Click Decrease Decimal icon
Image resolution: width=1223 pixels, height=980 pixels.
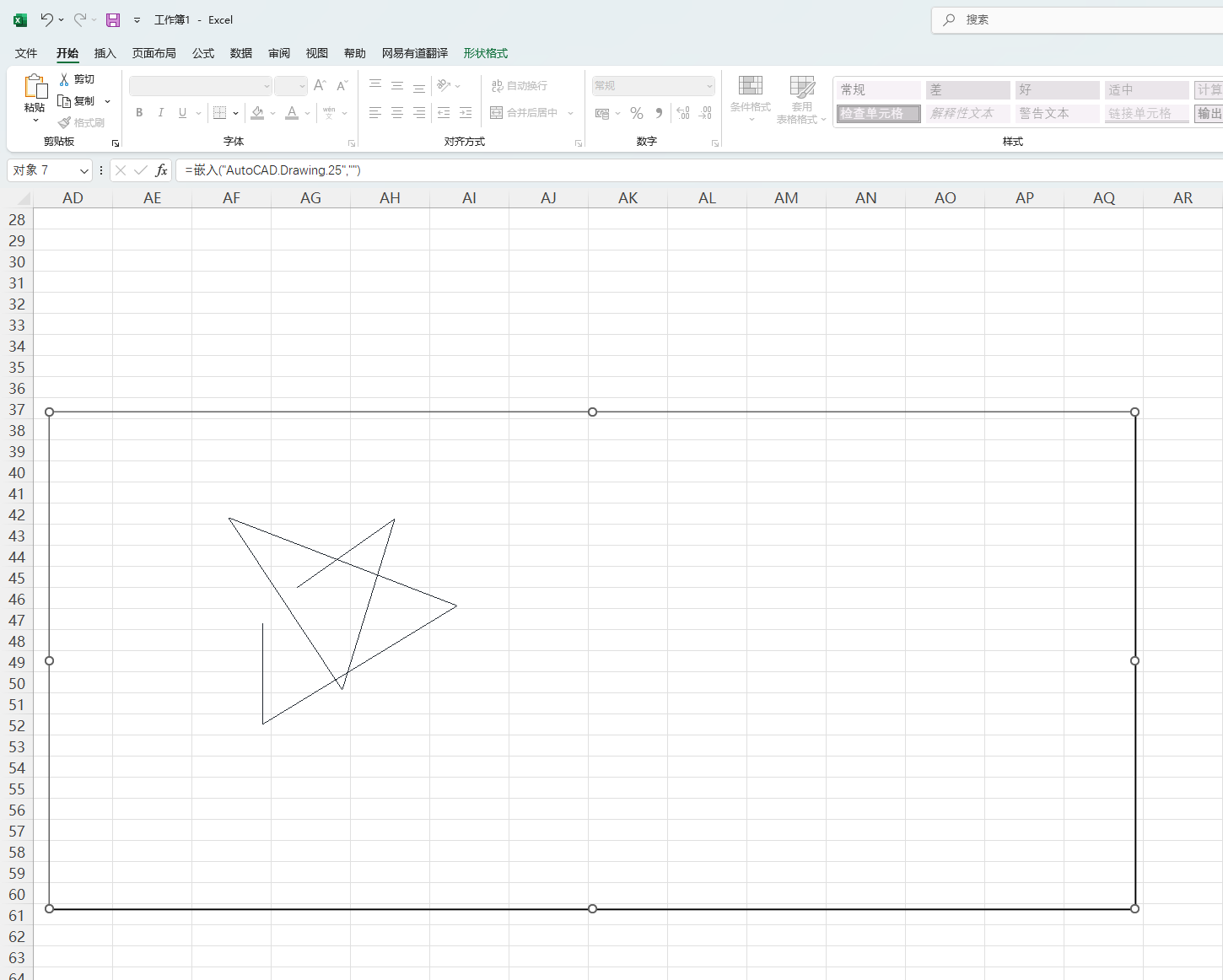coord(706,113)
